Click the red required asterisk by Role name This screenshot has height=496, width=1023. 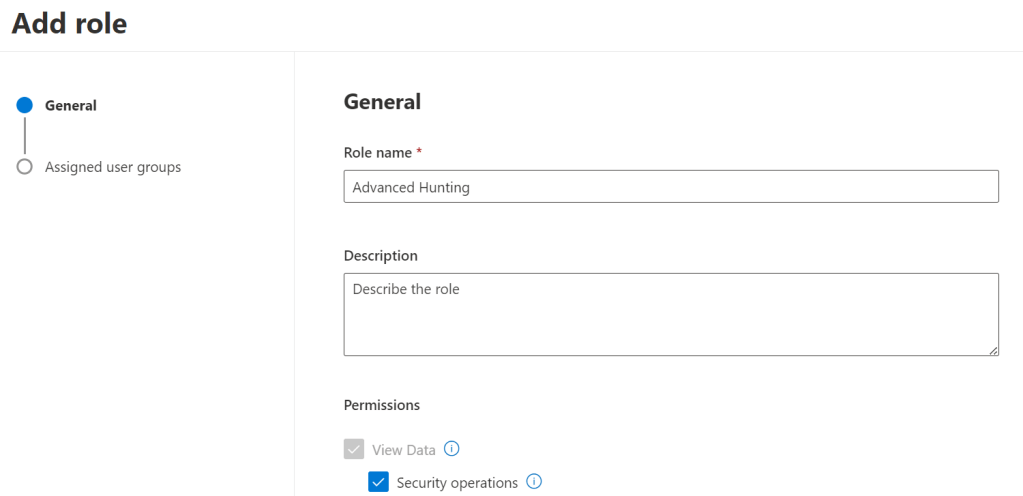tap(419, 152)
